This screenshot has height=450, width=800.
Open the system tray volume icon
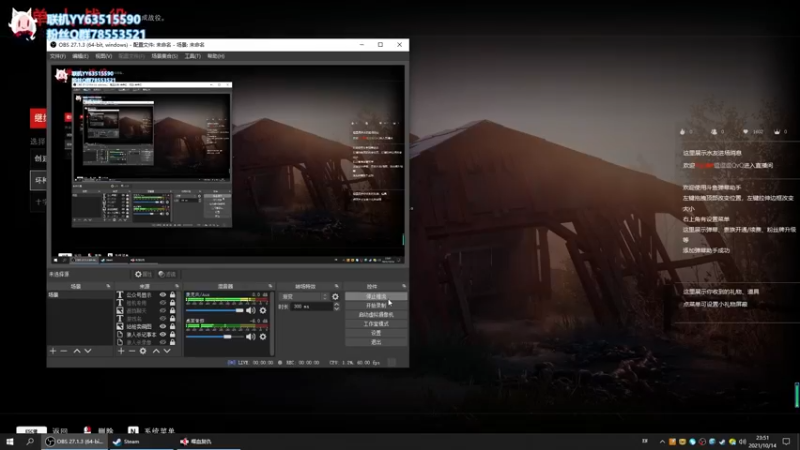tap(742, 442)
